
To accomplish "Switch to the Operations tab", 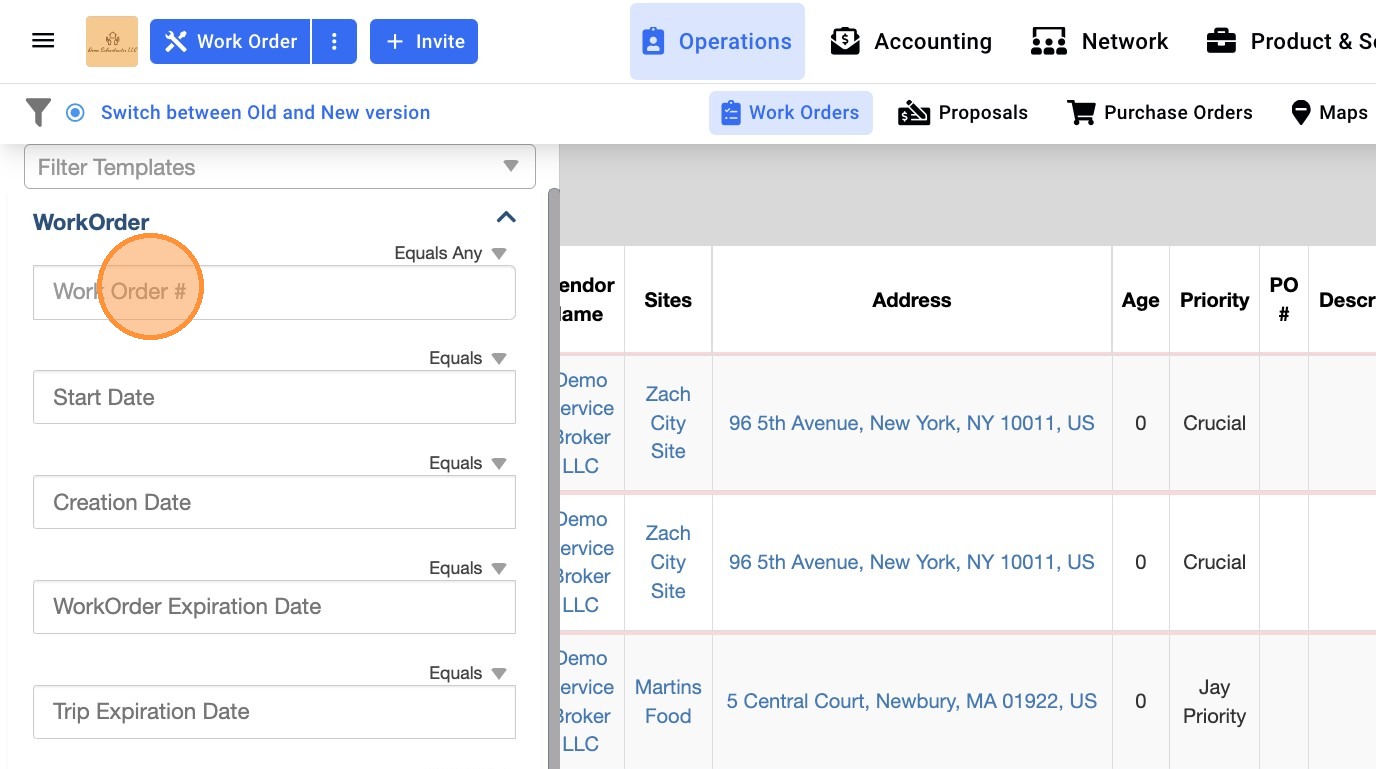I will point(717,41).
